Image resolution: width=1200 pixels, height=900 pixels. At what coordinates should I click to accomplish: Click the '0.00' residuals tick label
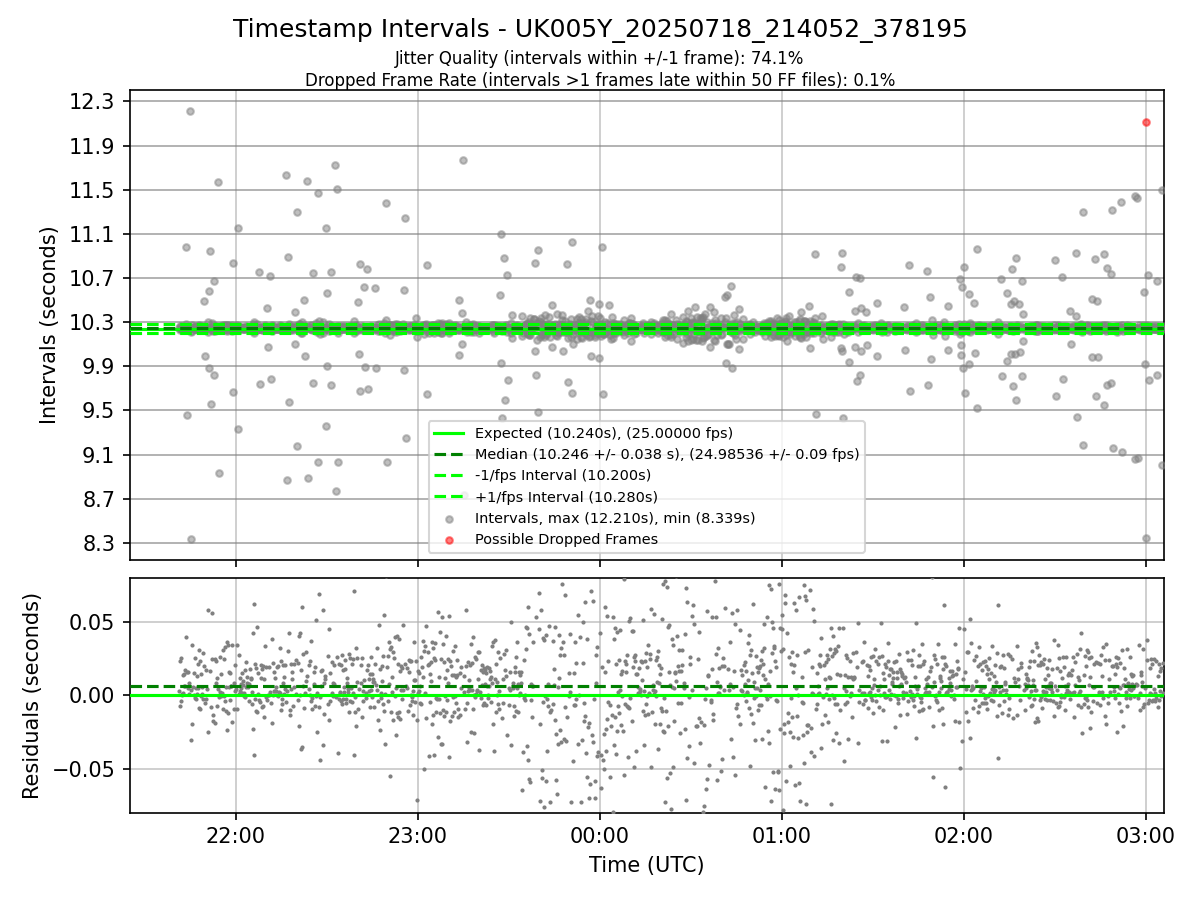pyautogui.click(x=94, y=695)
